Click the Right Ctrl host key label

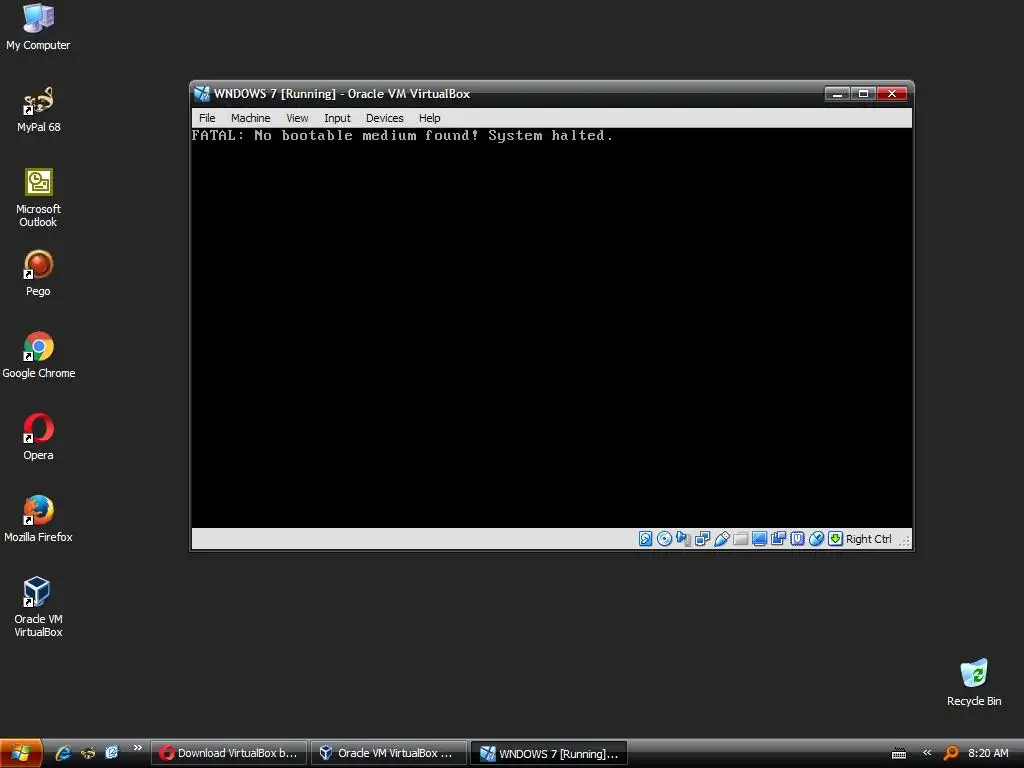pos(869,539)
